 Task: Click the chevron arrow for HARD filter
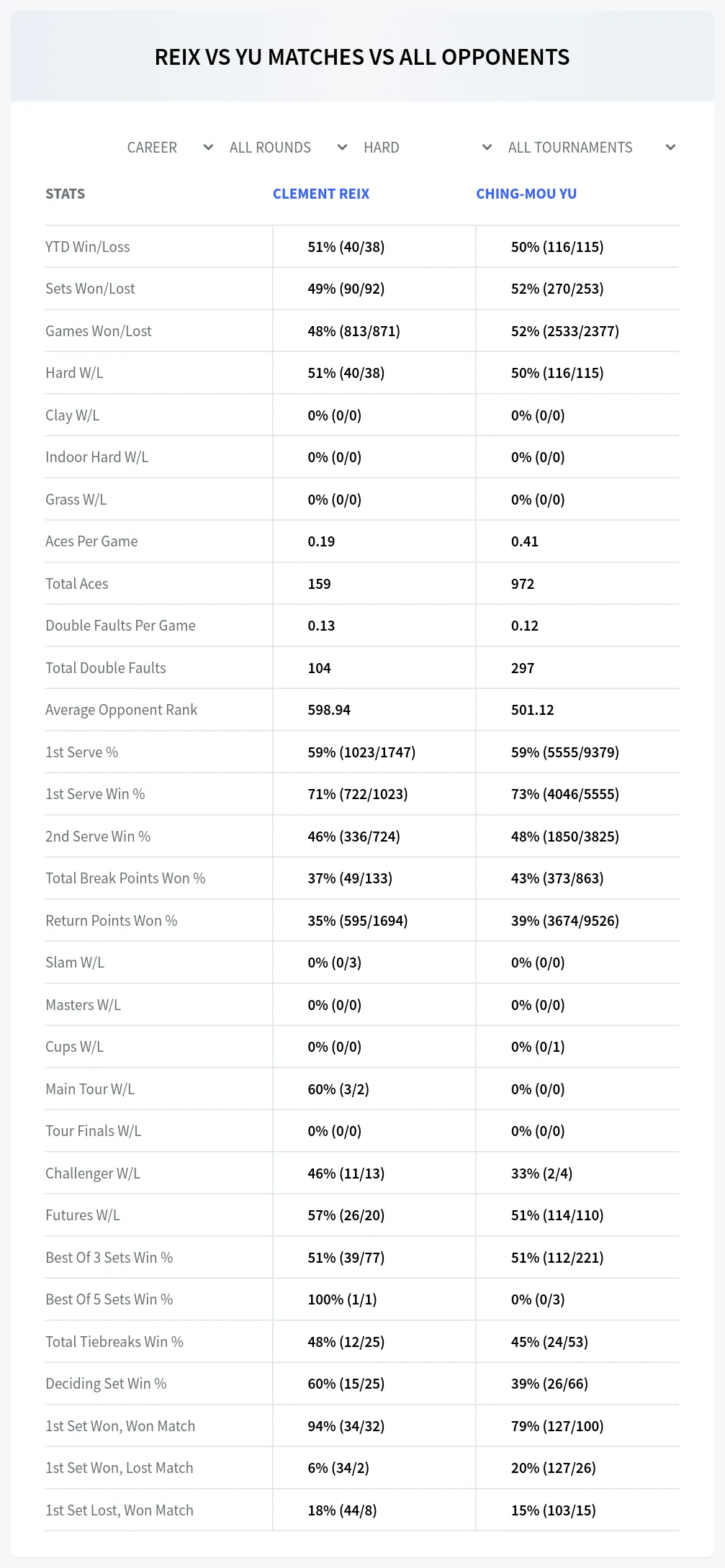click(x=487, y=148)
